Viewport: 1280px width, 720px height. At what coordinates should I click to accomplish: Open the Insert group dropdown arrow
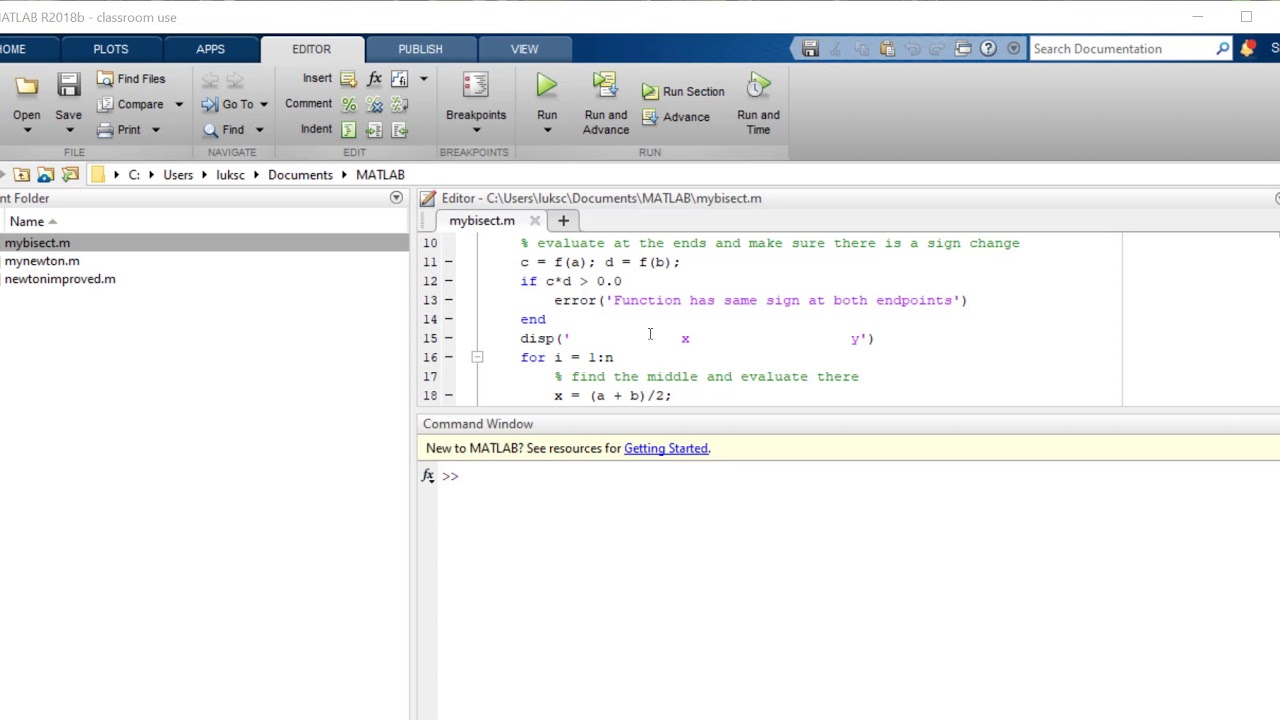point(423,79)
